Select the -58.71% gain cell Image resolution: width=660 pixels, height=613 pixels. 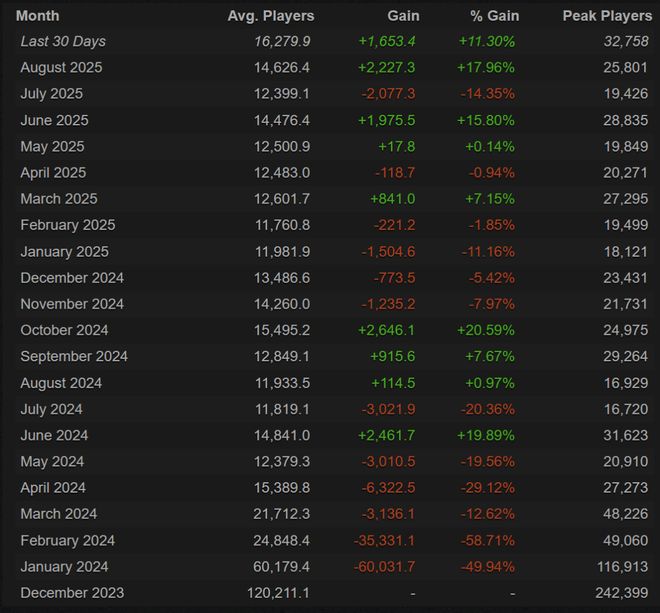[488, 541]
